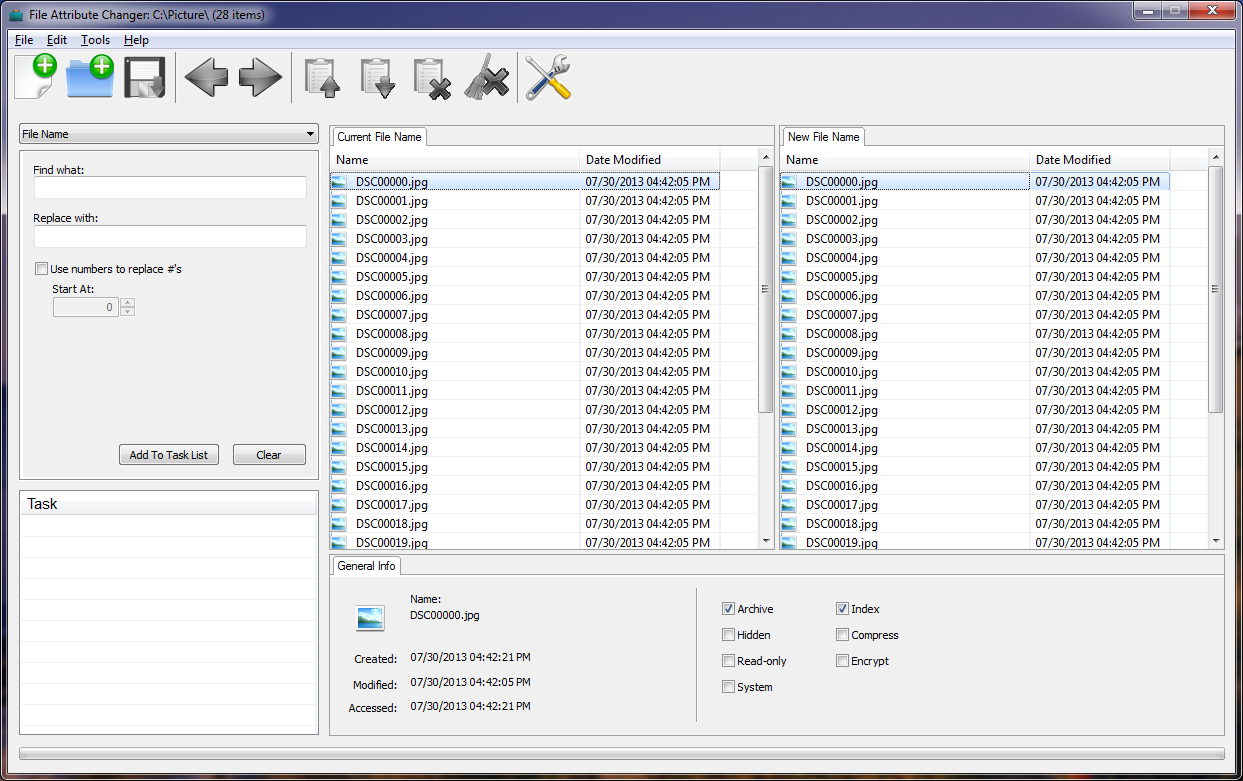The image size is (1243, 781).
Task: Click the Add Folder toolbar icon
Action: (x=90, y=77)
